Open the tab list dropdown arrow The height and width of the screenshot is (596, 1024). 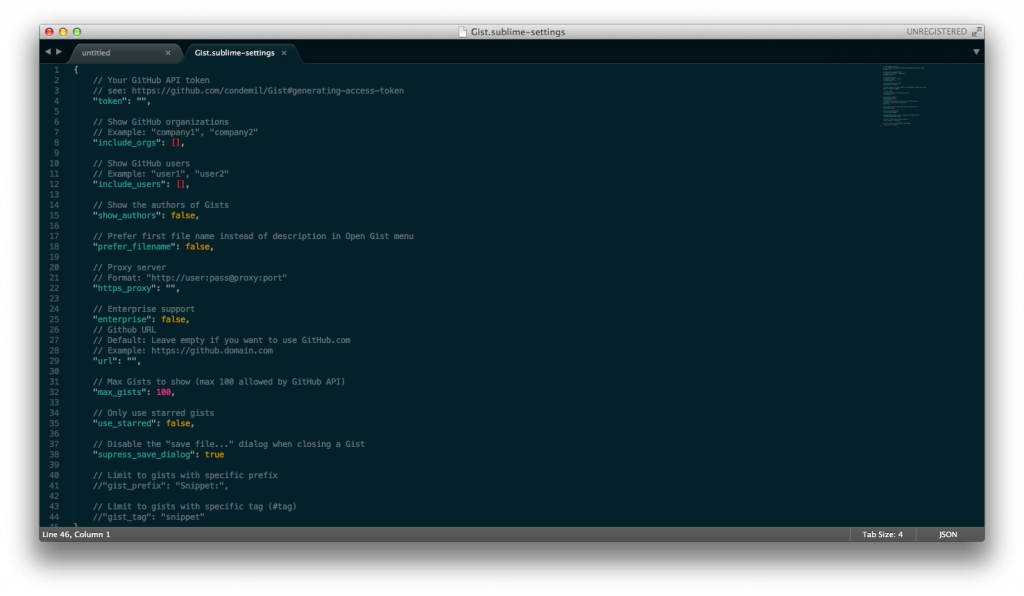(x=976, y=52)
